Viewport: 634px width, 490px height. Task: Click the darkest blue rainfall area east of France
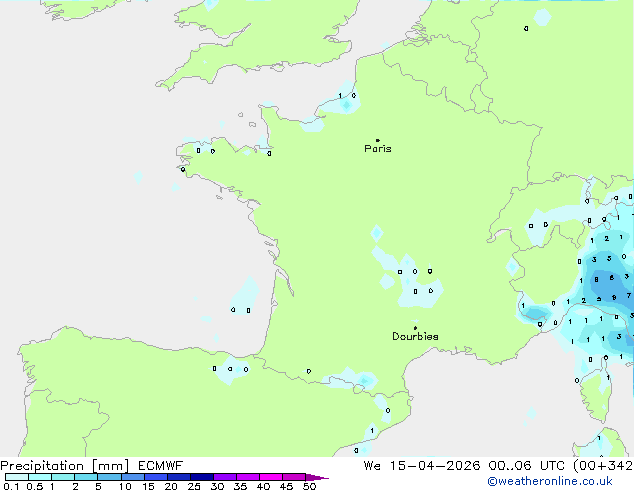(x=609, y=283)
